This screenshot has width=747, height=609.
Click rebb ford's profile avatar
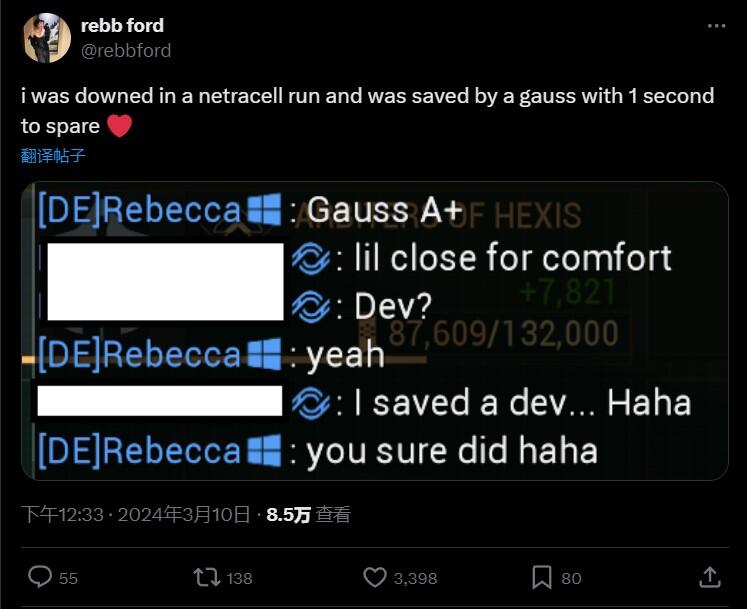(46, 38)
